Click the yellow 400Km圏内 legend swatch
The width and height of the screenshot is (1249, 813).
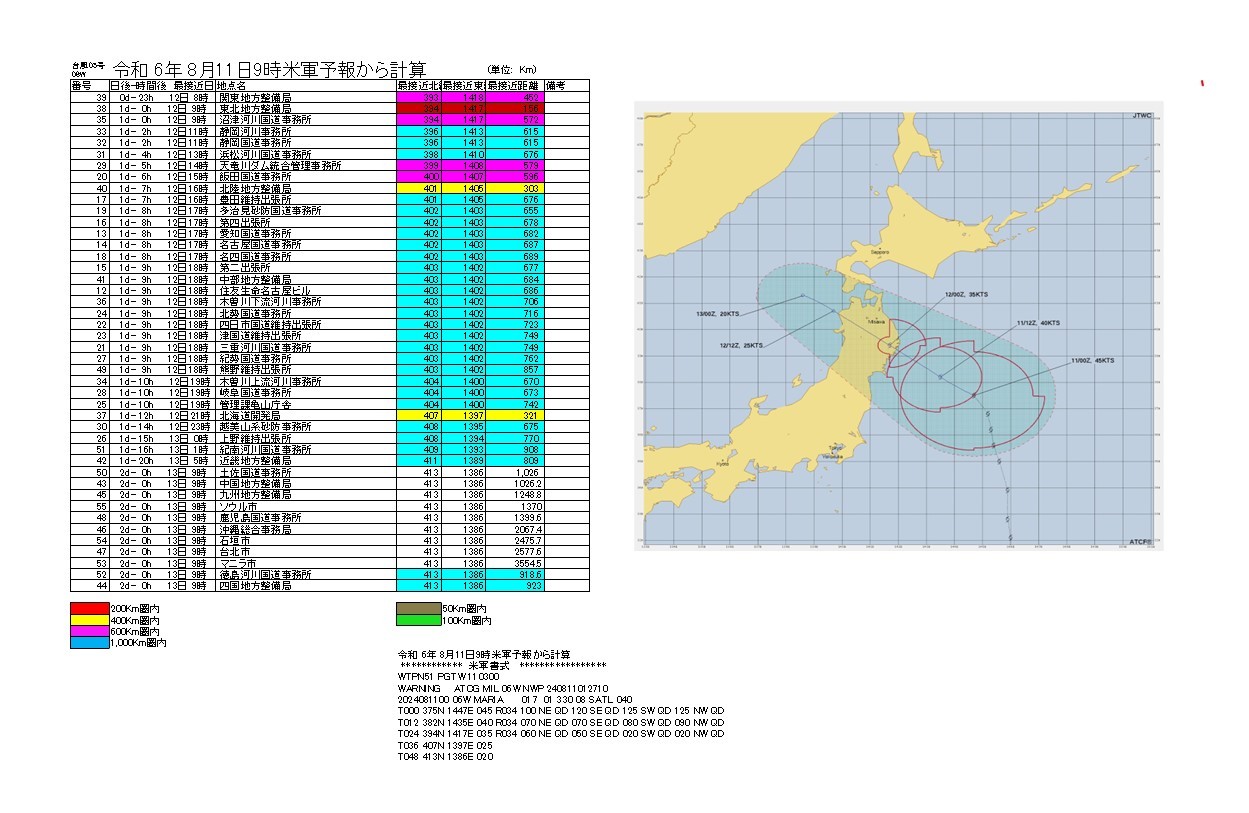89,620
